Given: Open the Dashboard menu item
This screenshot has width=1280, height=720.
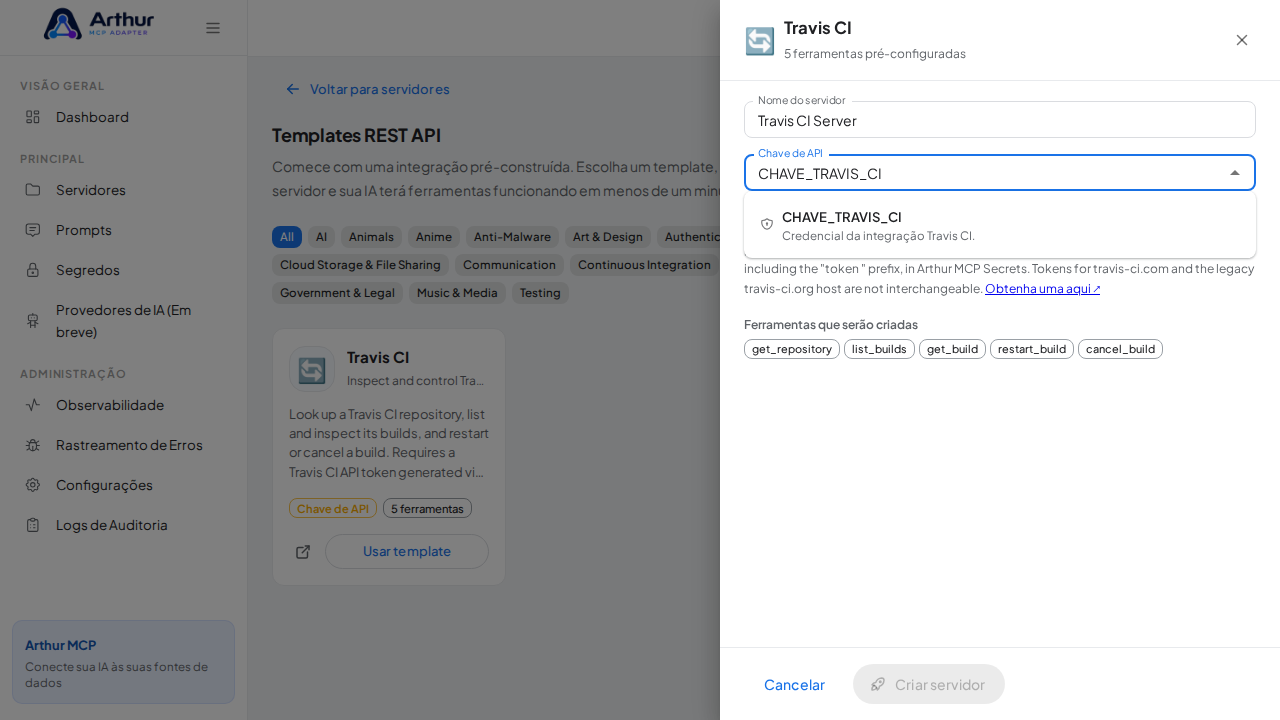Looking at the screenshot, I should point(124,117).
